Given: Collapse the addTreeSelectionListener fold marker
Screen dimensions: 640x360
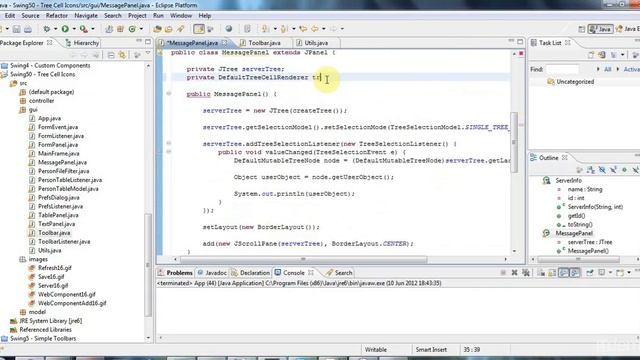Looking at the screenshot, I should tap(169, 144).
